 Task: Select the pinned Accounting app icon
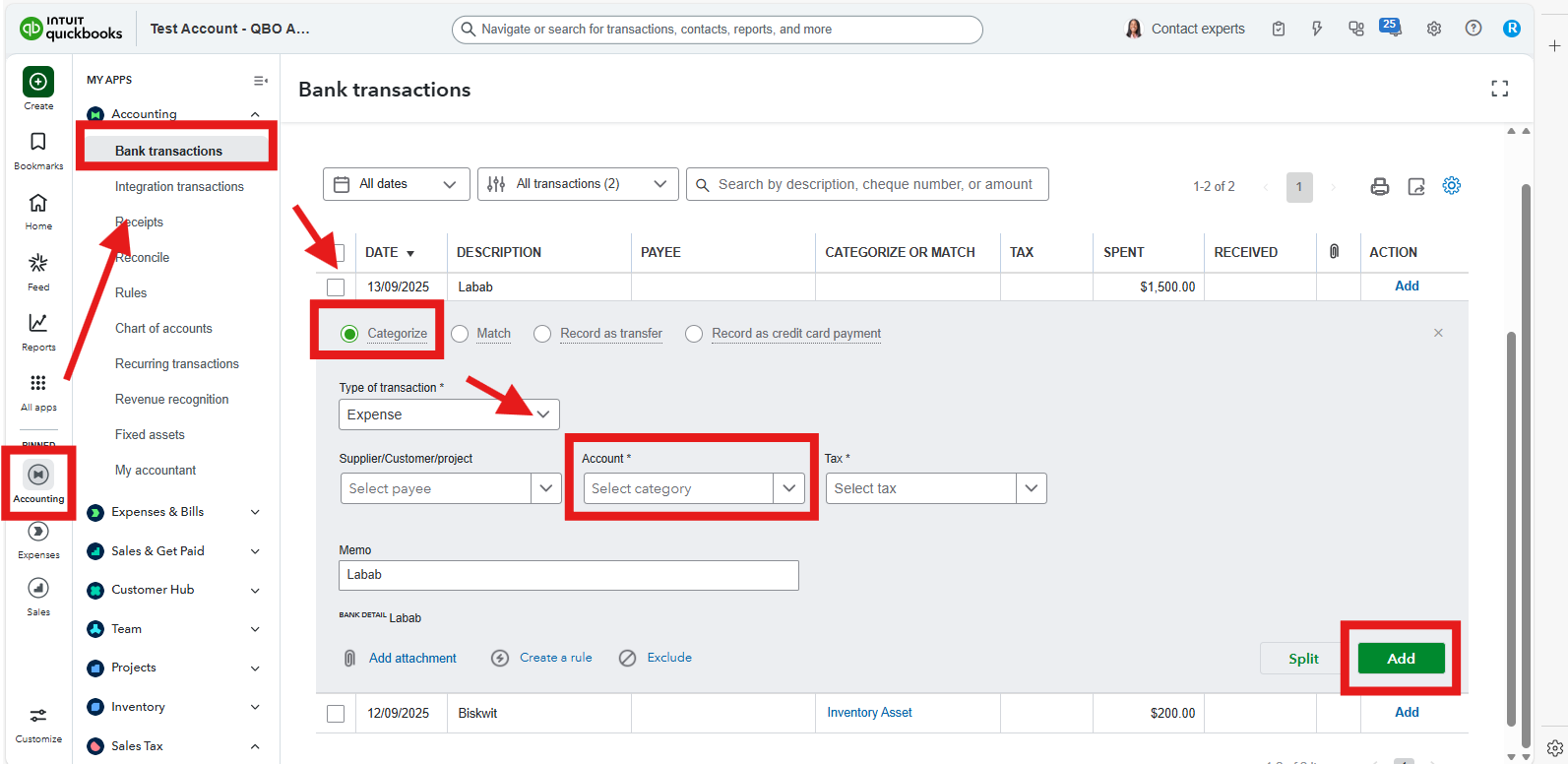[38, 475]
